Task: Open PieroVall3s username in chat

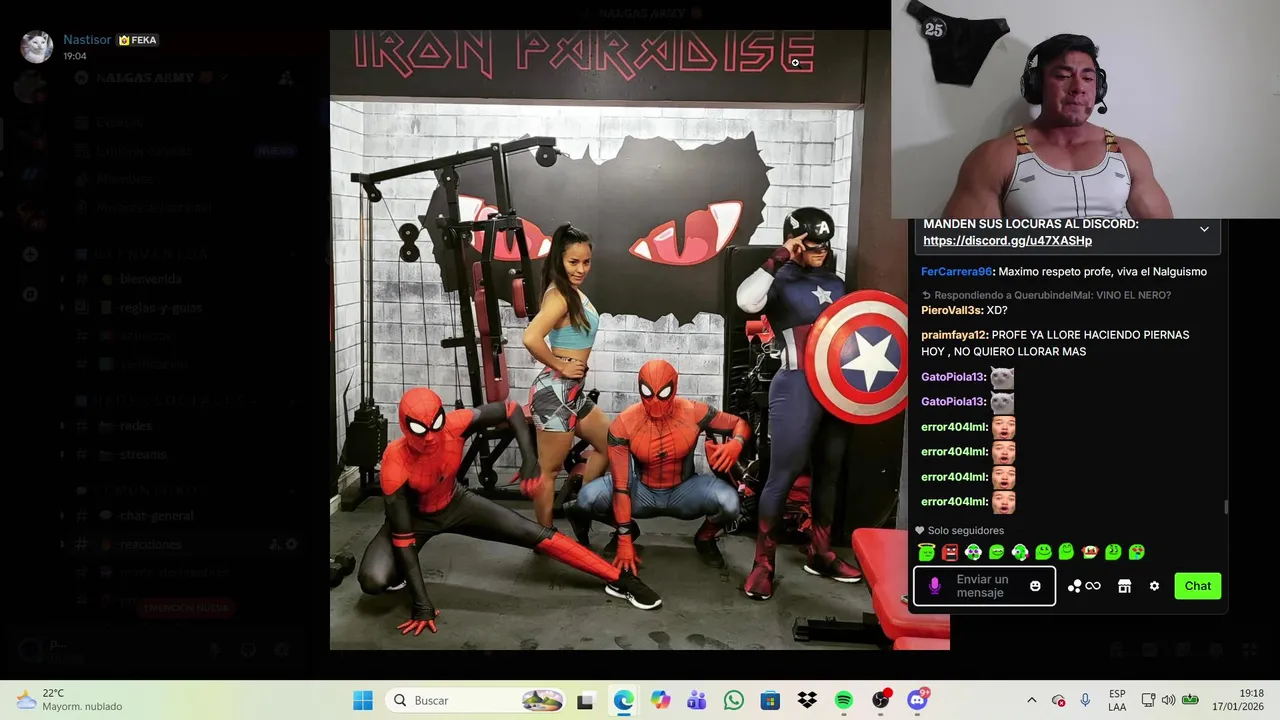Action: point(949,311)
